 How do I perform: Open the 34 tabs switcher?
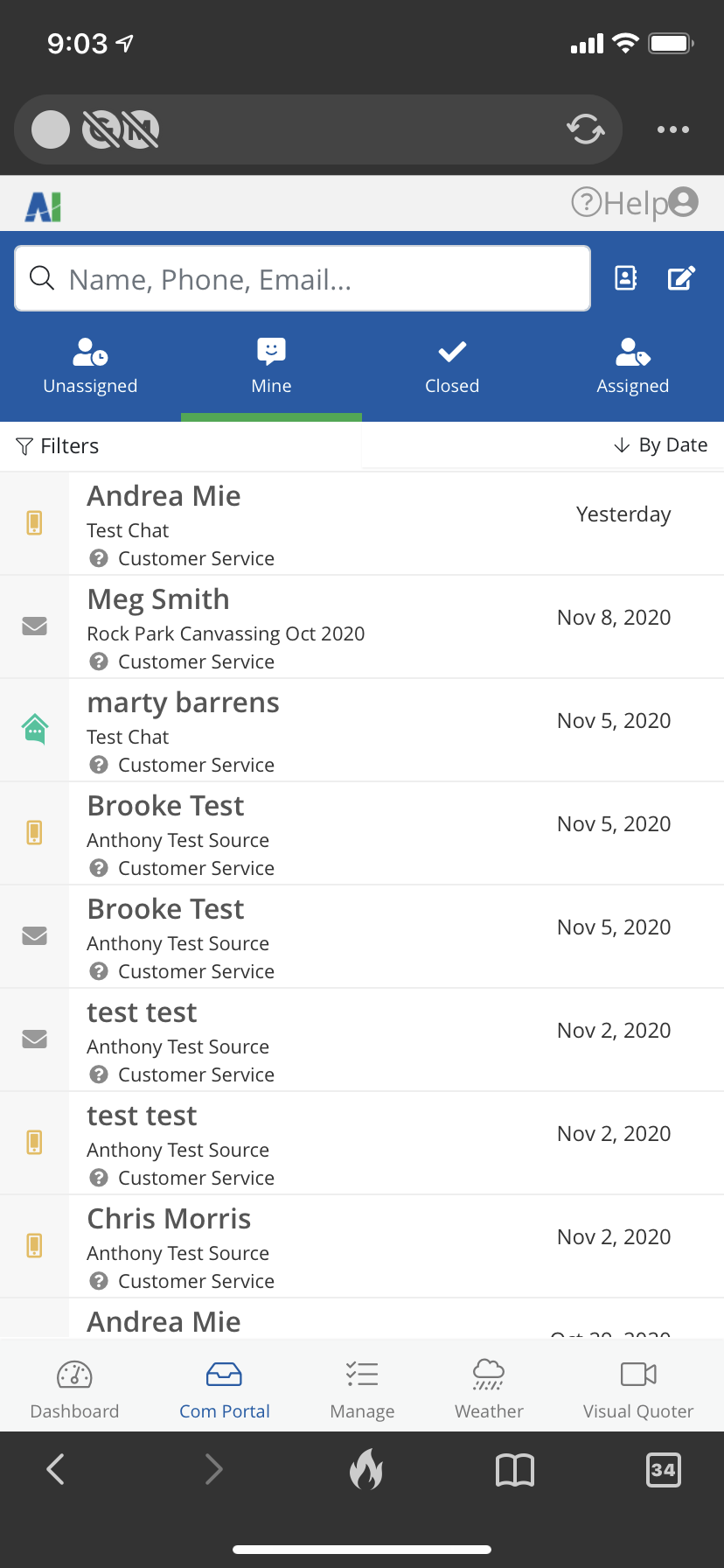663,1469
